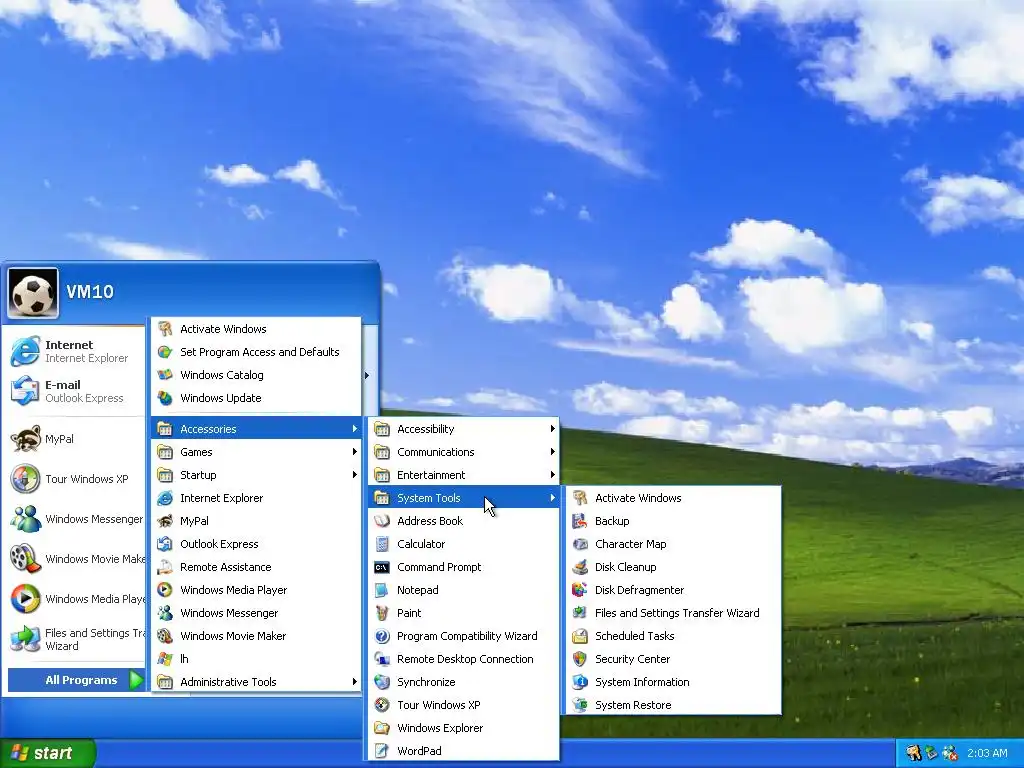Expand the Accessibility submenu arrow
Viewport: 1024px width, 768px height.
coord(552,428)
